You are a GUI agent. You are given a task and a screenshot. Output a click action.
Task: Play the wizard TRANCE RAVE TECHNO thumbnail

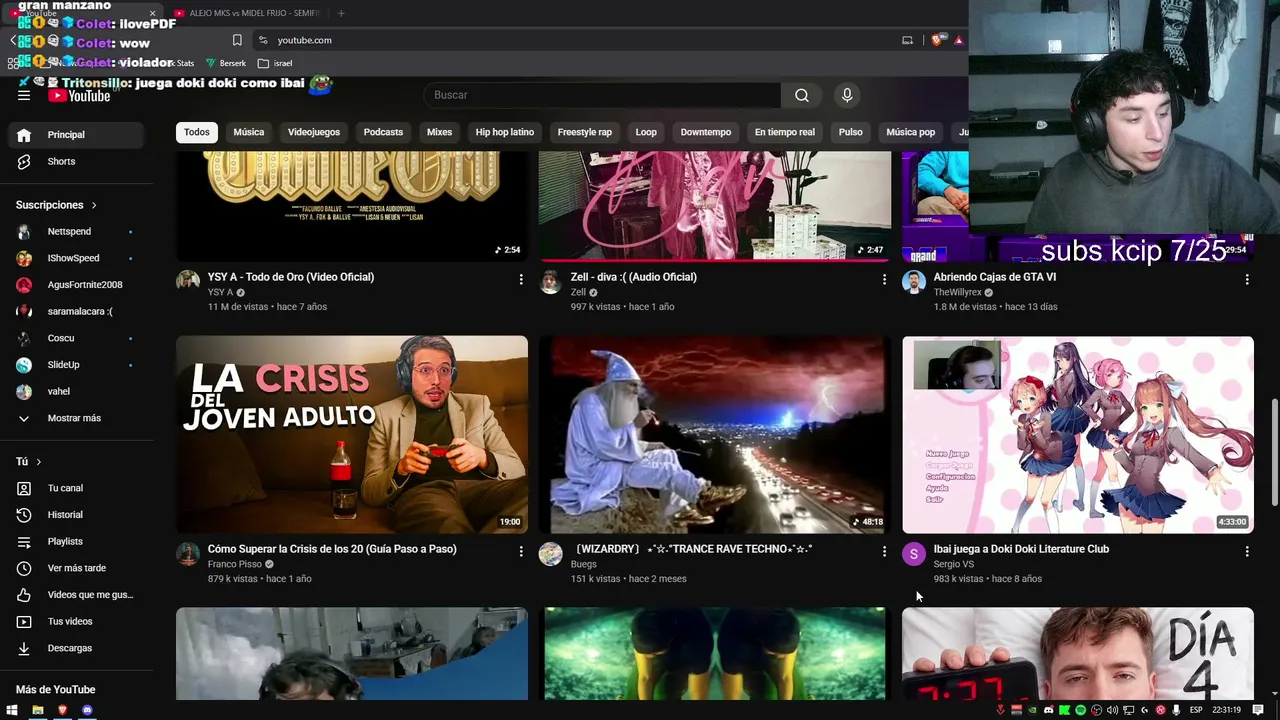pyautogui.click(x=715, y=435)
